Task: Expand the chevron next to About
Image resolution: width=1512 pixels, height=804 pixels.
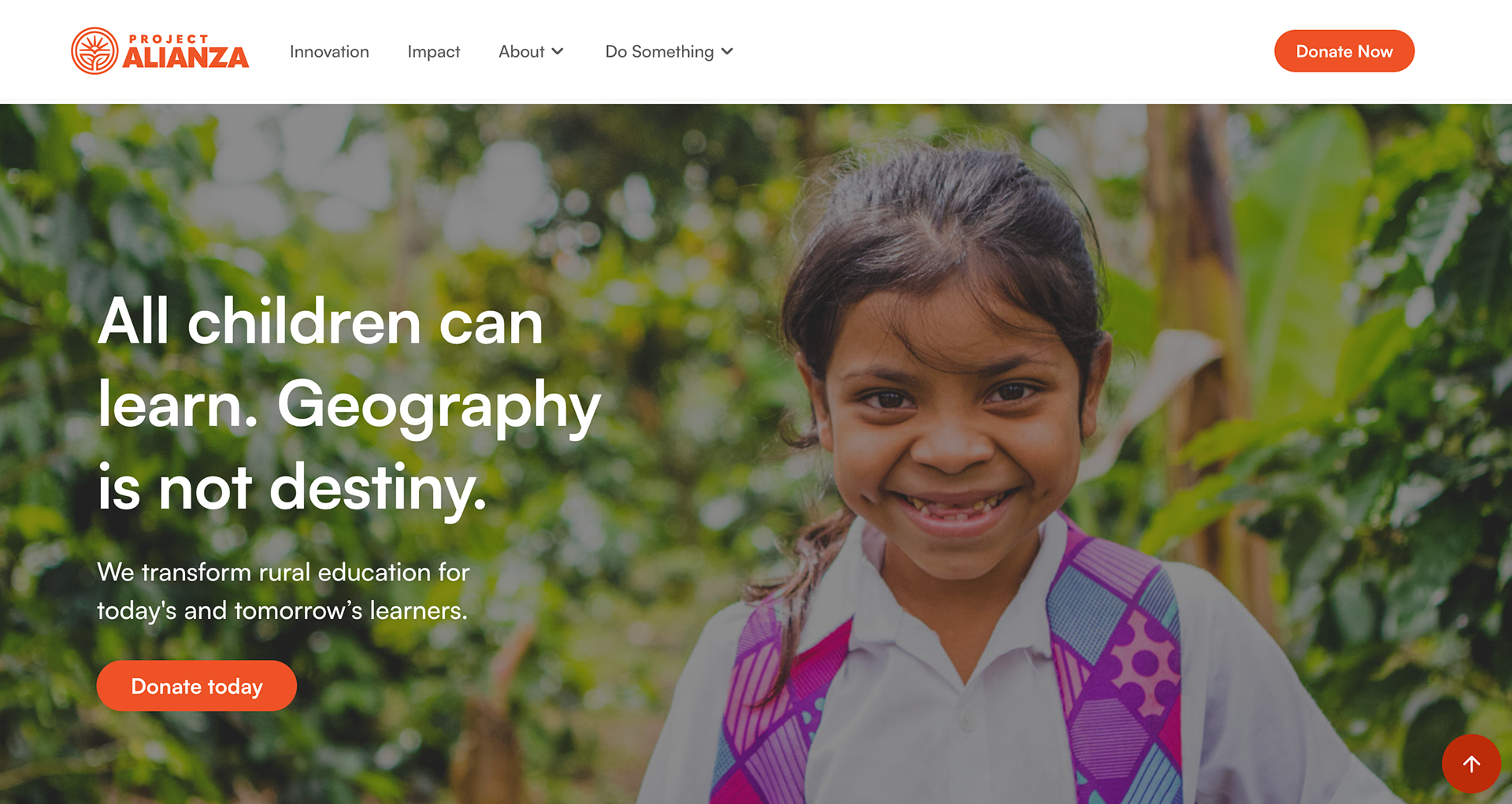Action: 558,52
